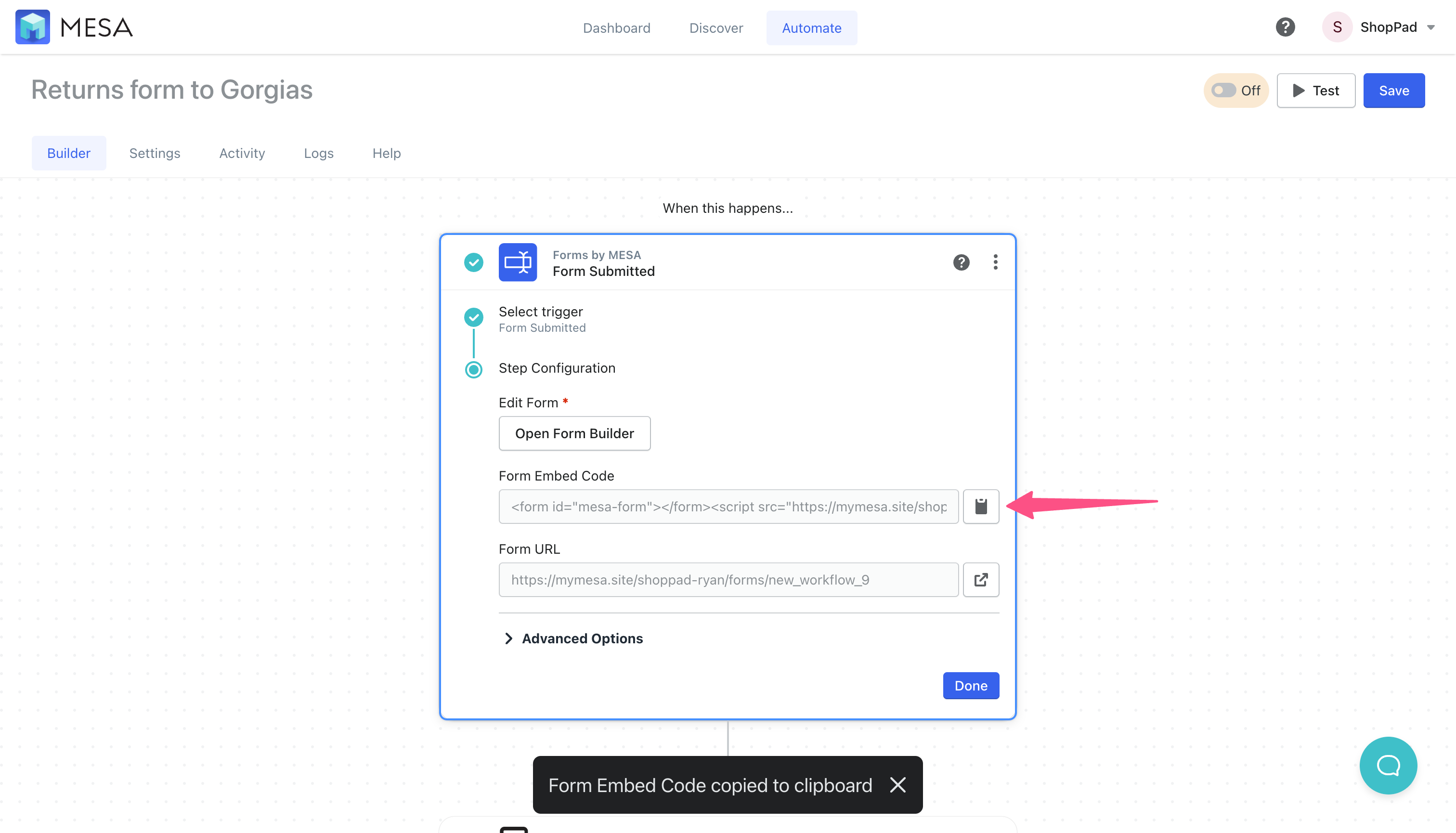Click the Done button
This screenshot has width=1456, height=833.
pos(971,685)
